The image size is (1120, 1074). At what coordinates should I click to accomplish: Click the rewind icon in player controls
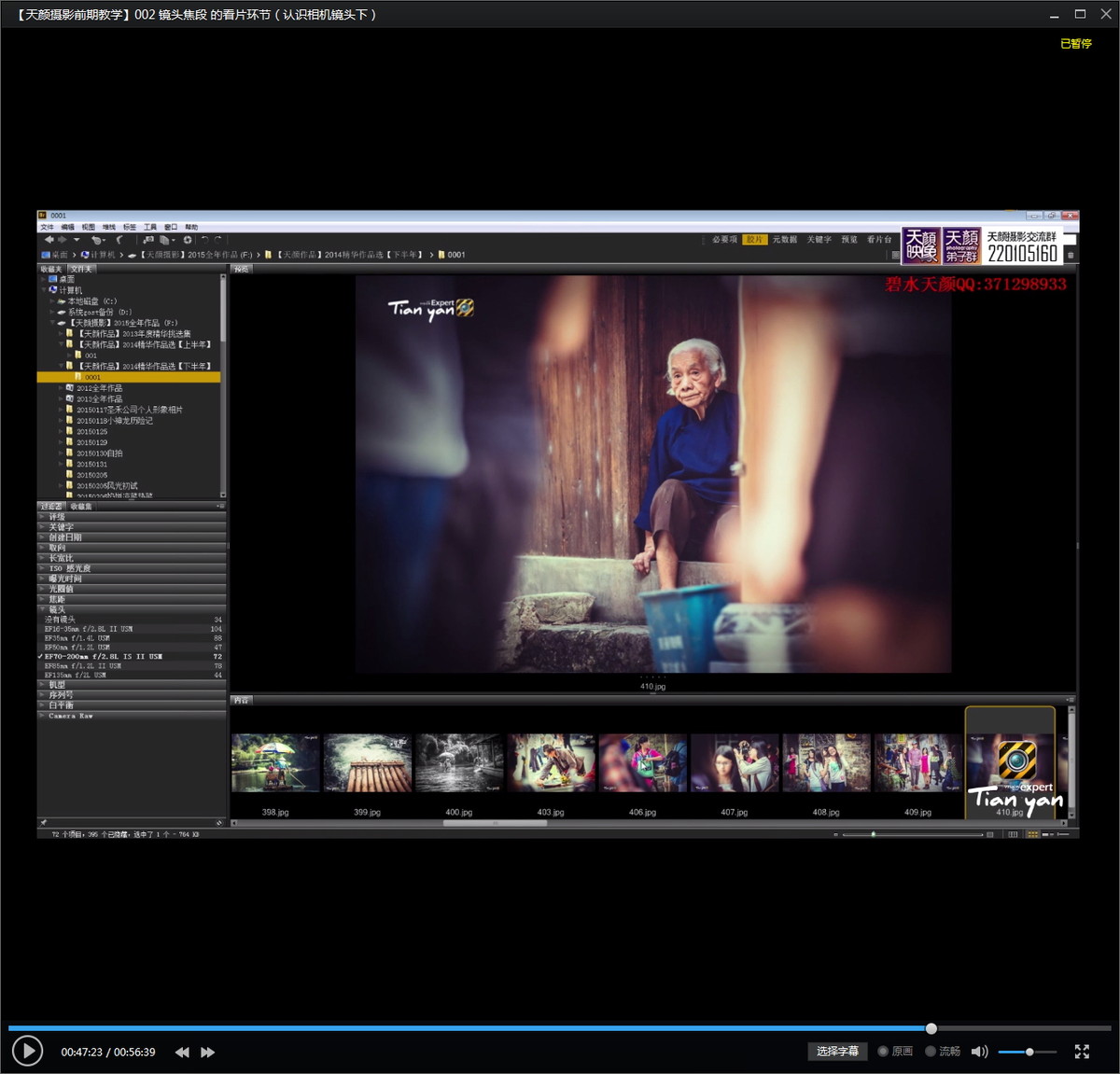tap(182, 1053)
